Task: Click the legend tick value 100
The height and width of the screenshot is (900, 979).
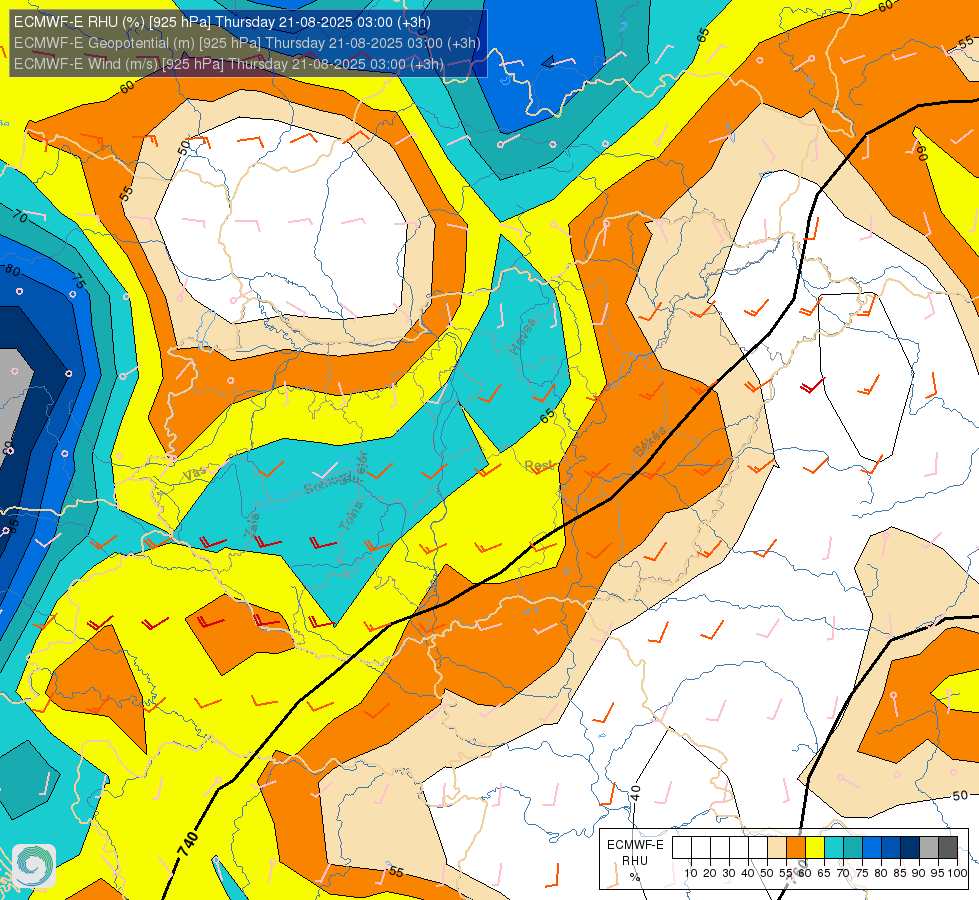Action: click(957, 873)
